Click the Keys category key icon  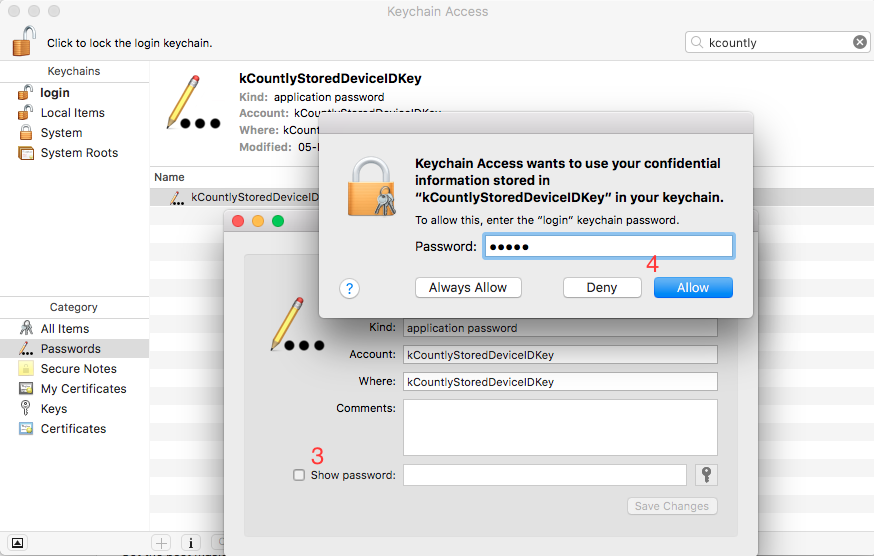pos(25,408)
